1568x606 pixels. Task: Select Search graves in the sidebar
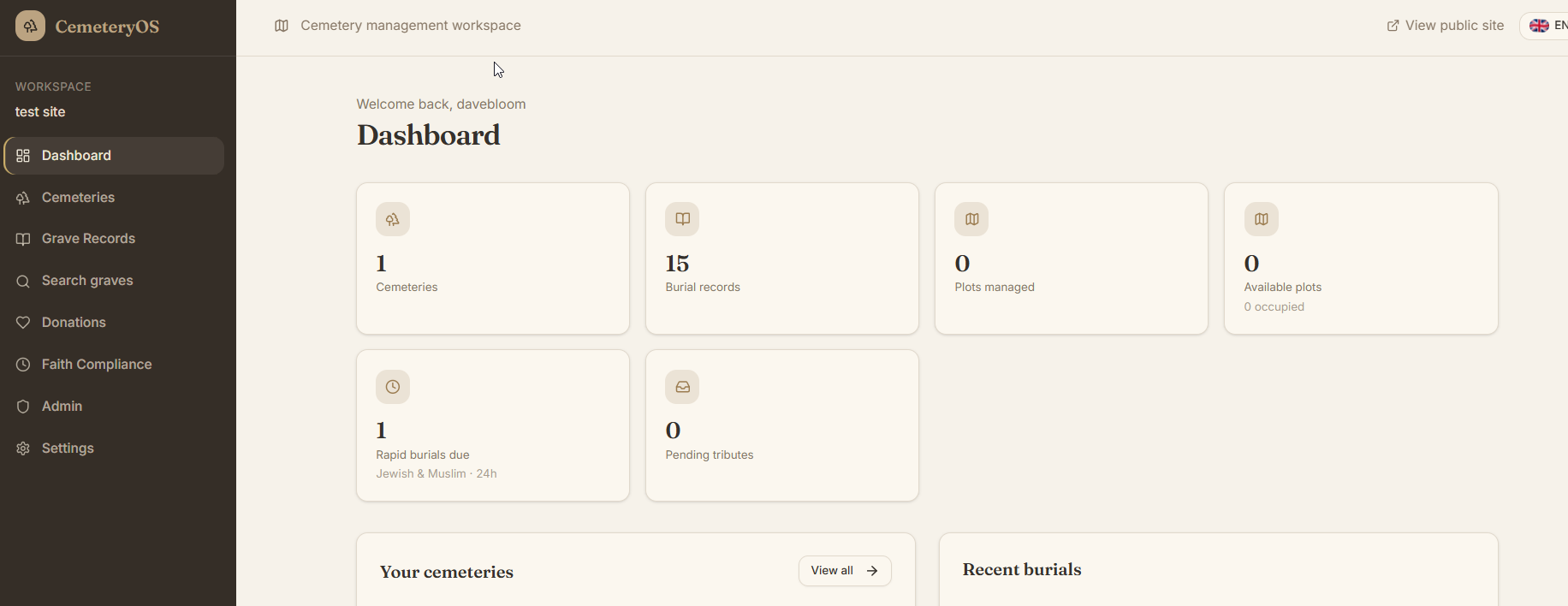click(x=115, y=281)
